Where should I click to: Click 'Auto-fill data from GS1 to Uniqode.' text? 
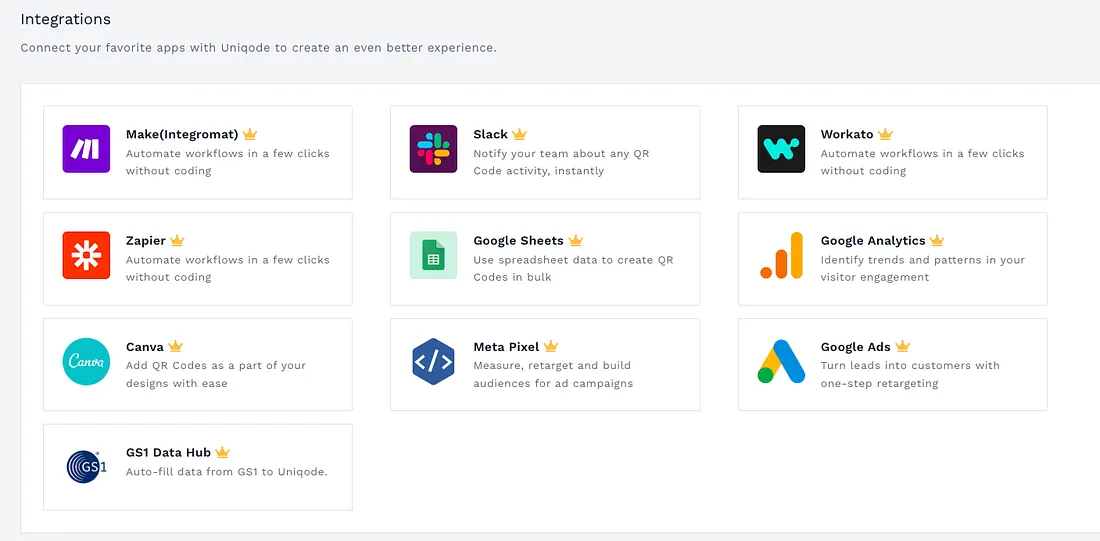tap(227, 472)
